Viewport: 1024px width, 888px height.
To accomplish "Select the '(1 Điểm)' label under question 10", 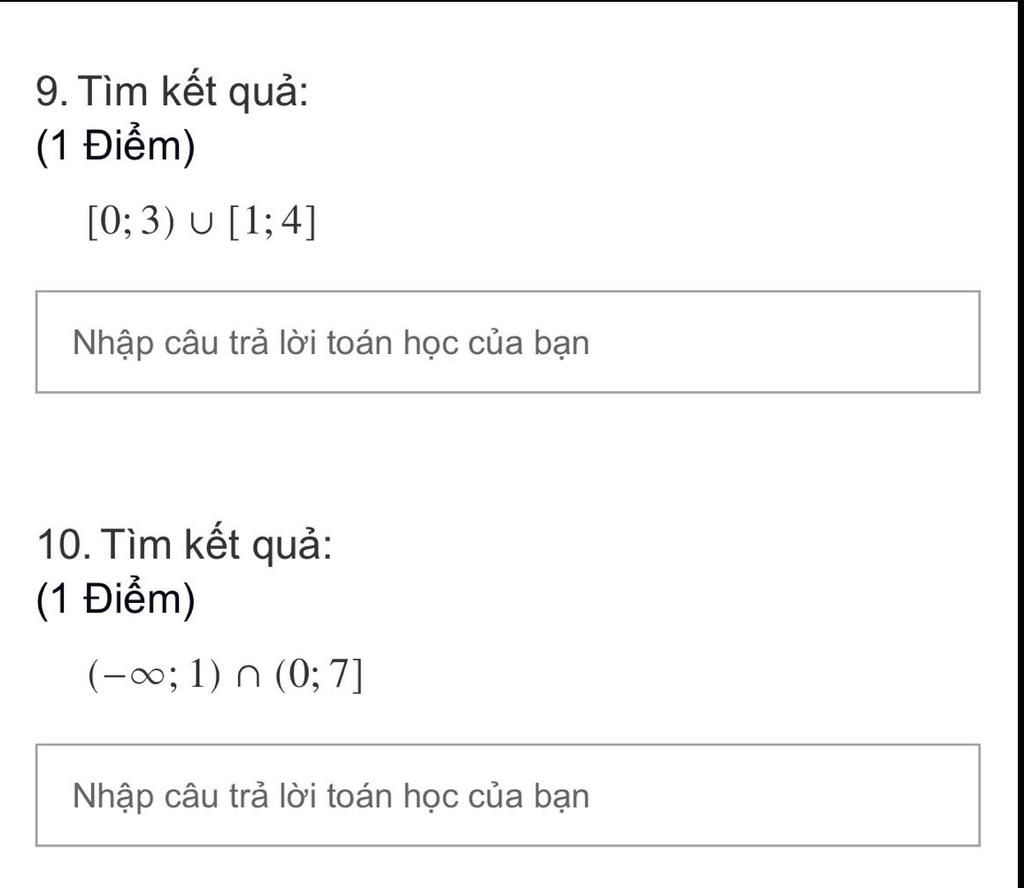I will (x=116, y=598).
